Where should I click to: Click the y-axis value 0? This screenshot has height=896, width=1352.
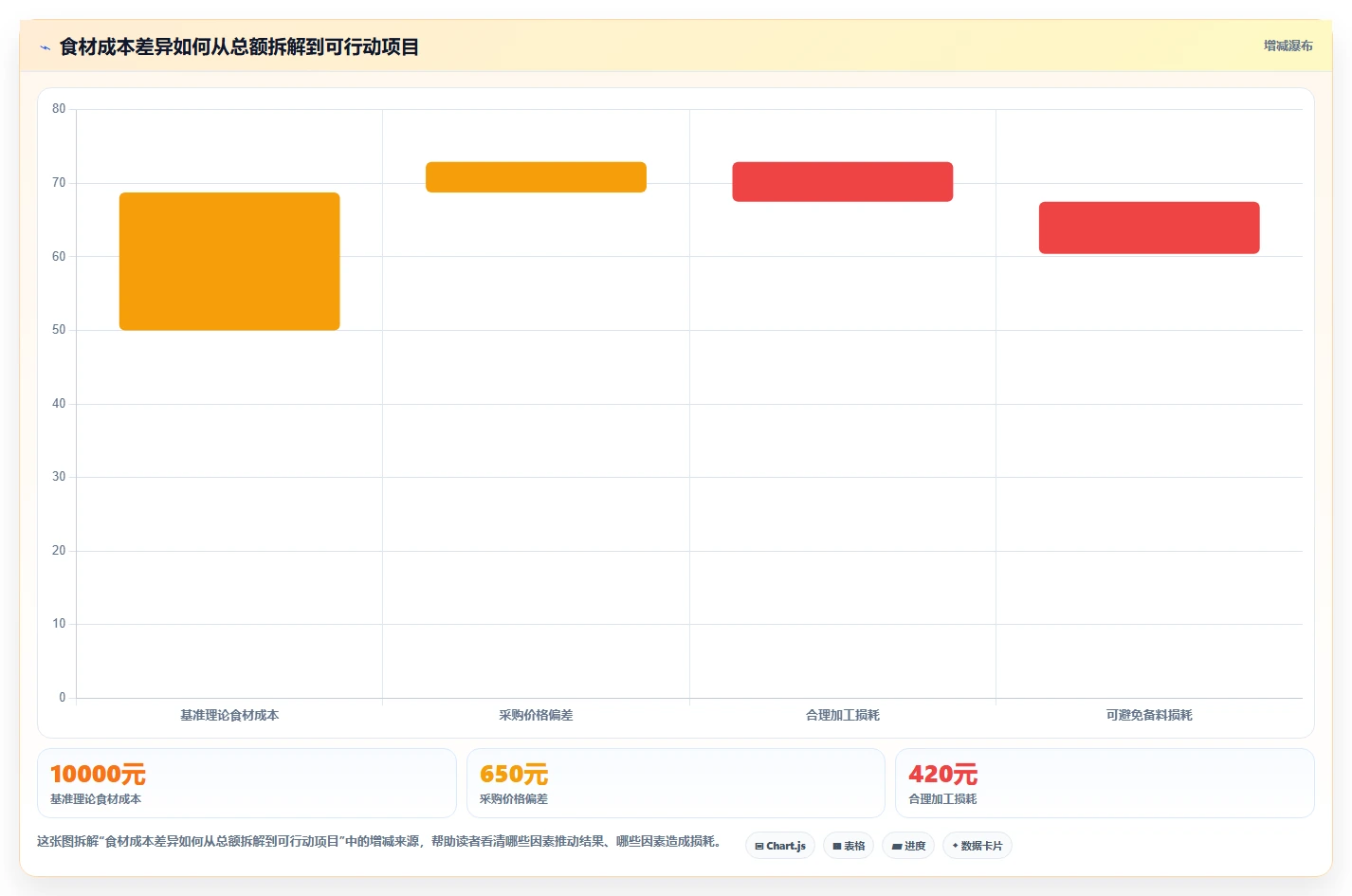63,698
